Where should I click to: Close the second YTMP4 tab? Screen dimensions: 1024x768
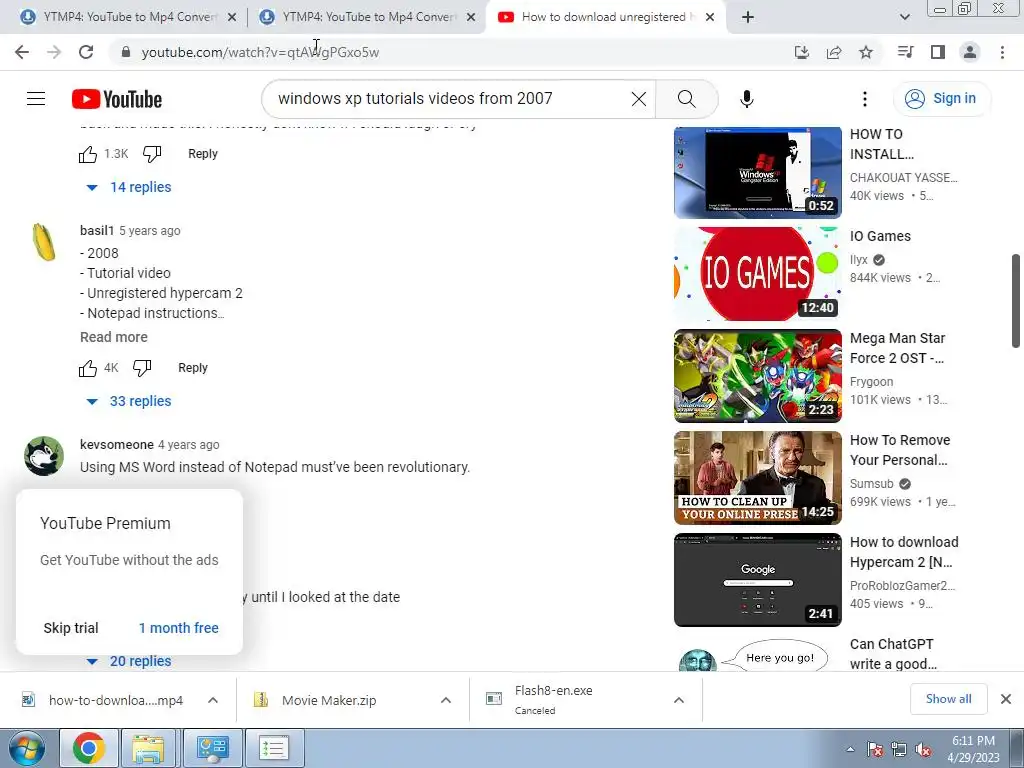click(x=471, y=17)
